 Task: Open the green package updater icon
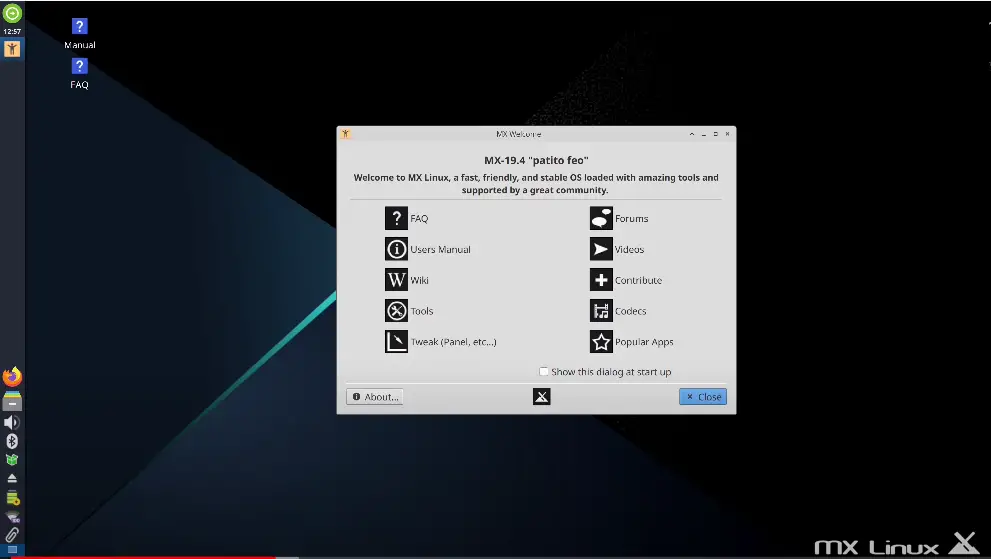point(12,460)
